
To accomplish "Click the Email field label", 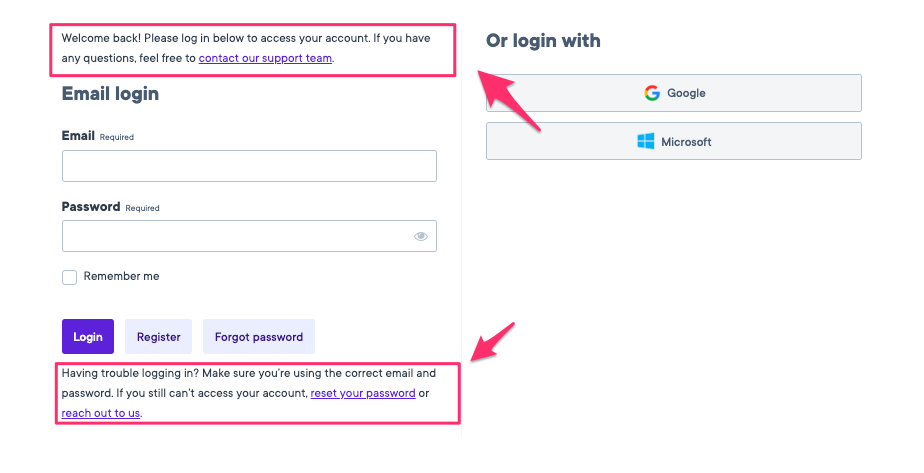I will click(78, 136).
